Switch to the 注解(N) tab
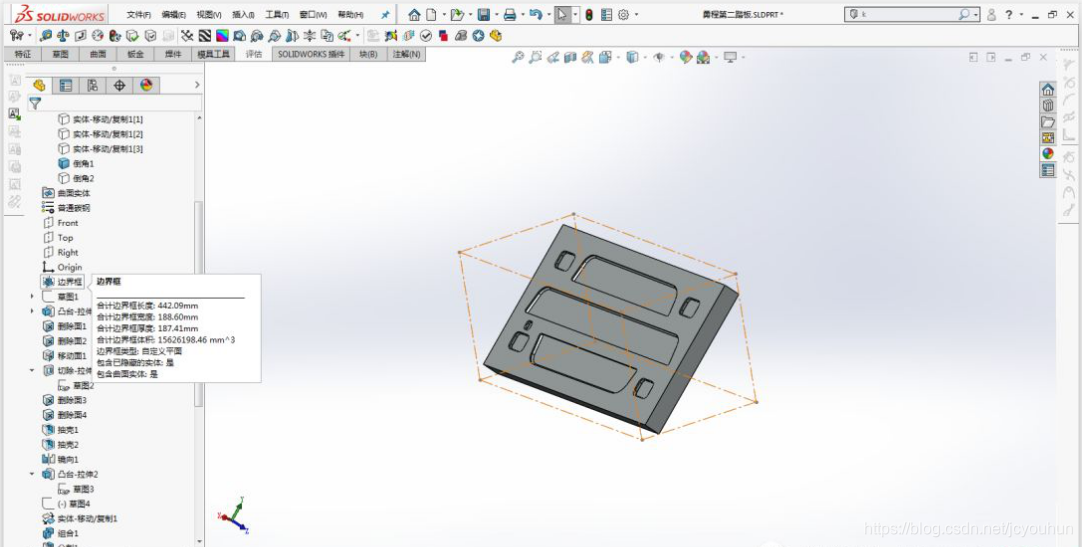1082x547 pixels. (406, 54)
